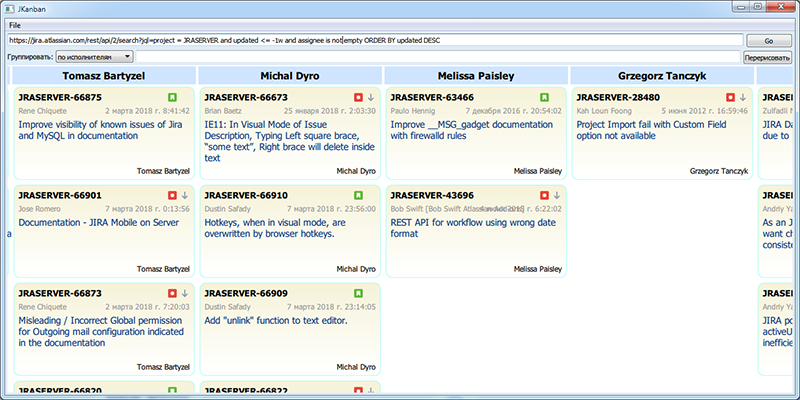800x400 pixels.
Task: Click issue key JRASERVER-28480
Action: tap(618, 97)
